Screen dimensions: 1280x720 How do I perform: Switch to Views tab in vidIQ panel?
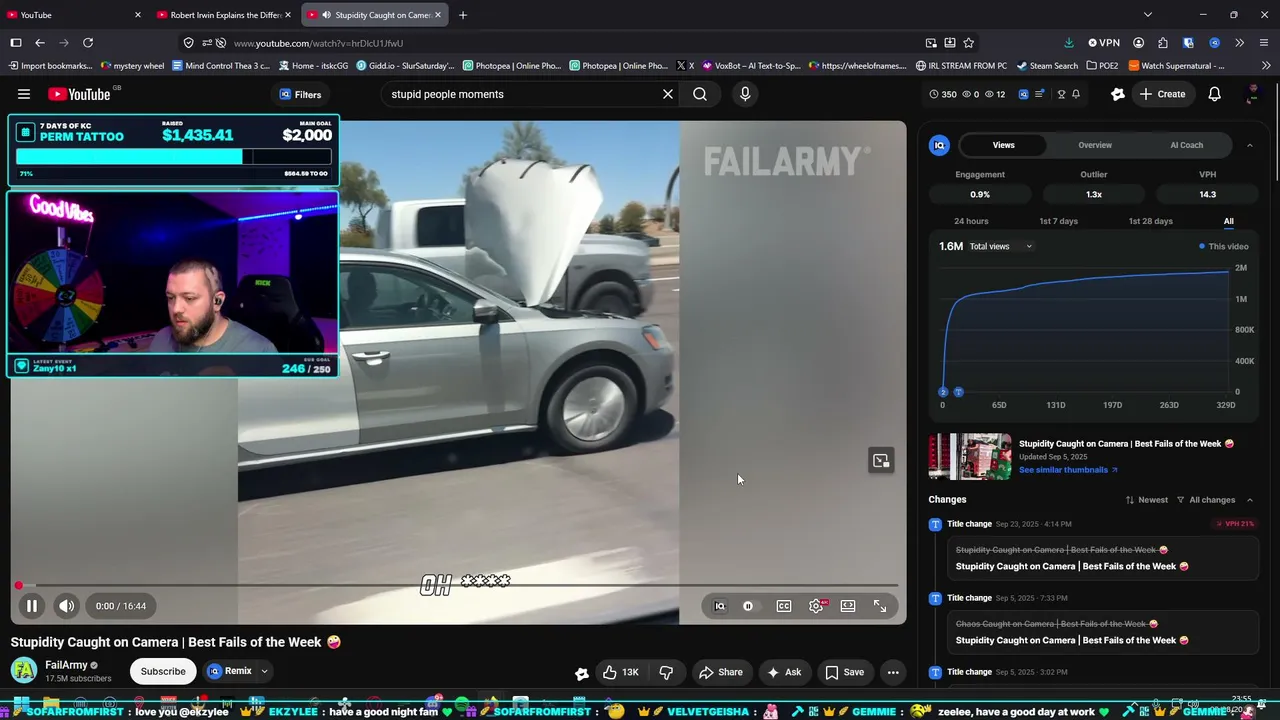coord(1003,145)
